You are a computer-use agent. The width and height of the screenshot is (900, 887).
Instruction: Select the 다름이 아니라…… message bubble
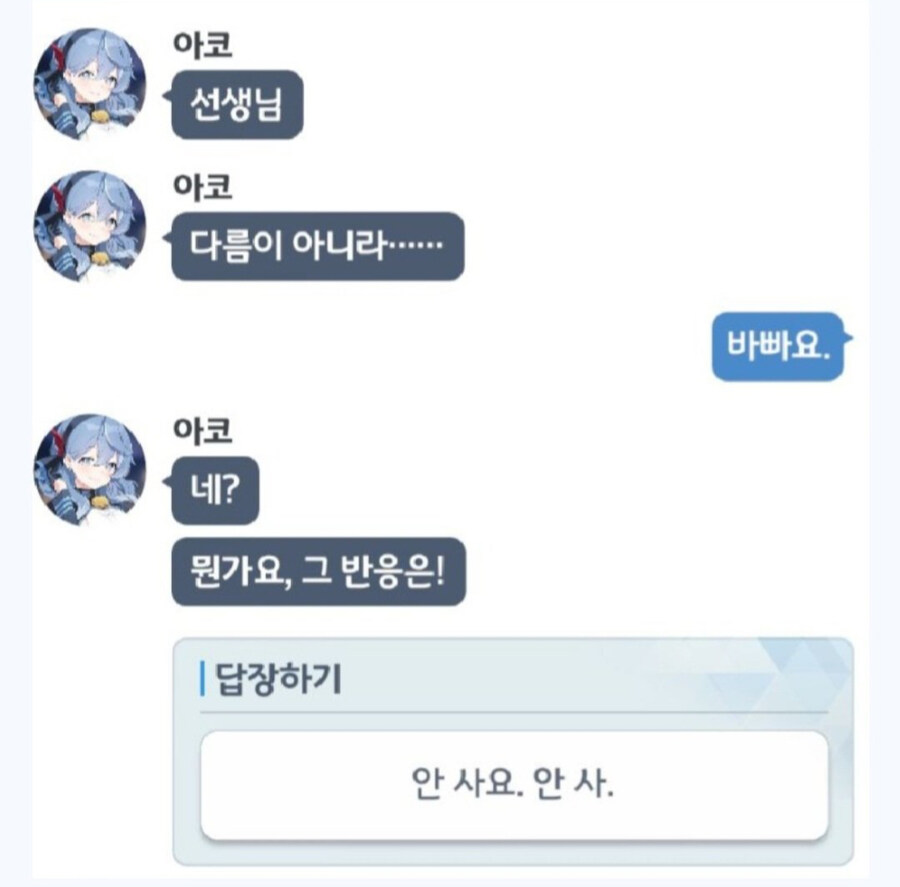(318, 246)
